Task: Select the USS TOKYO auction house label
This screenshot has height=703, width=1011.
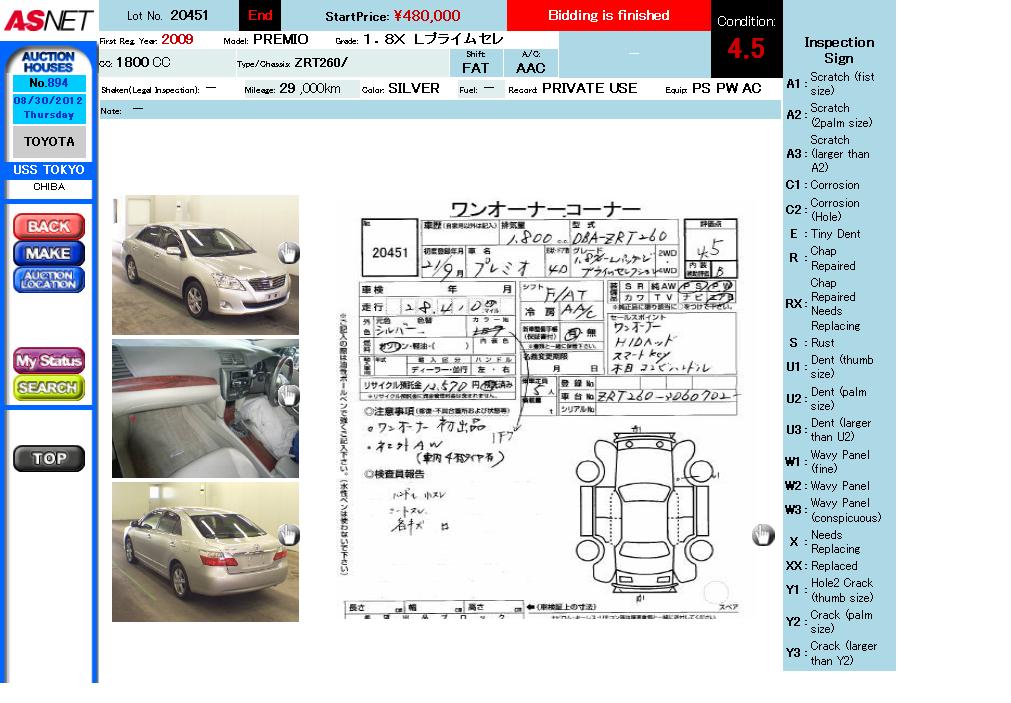Action: [49, 170]
